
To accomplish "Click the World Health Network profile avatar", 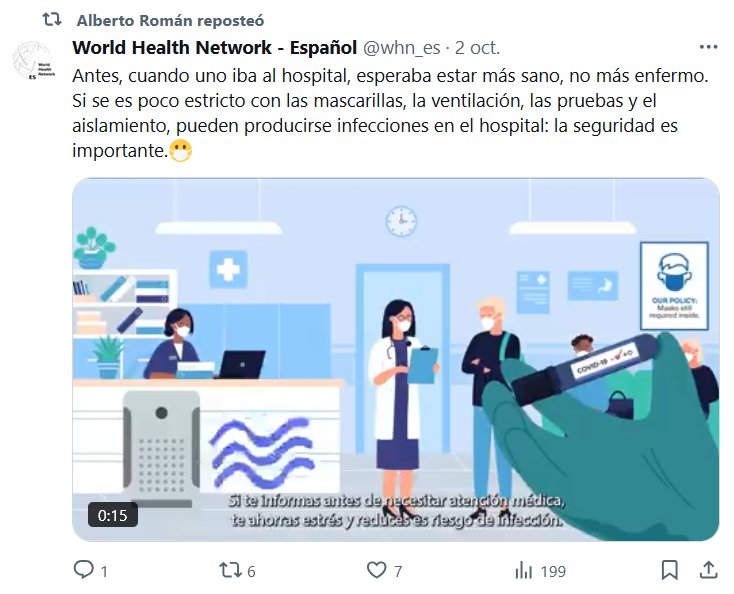I will pyautogui.click(x=33, y=60).
